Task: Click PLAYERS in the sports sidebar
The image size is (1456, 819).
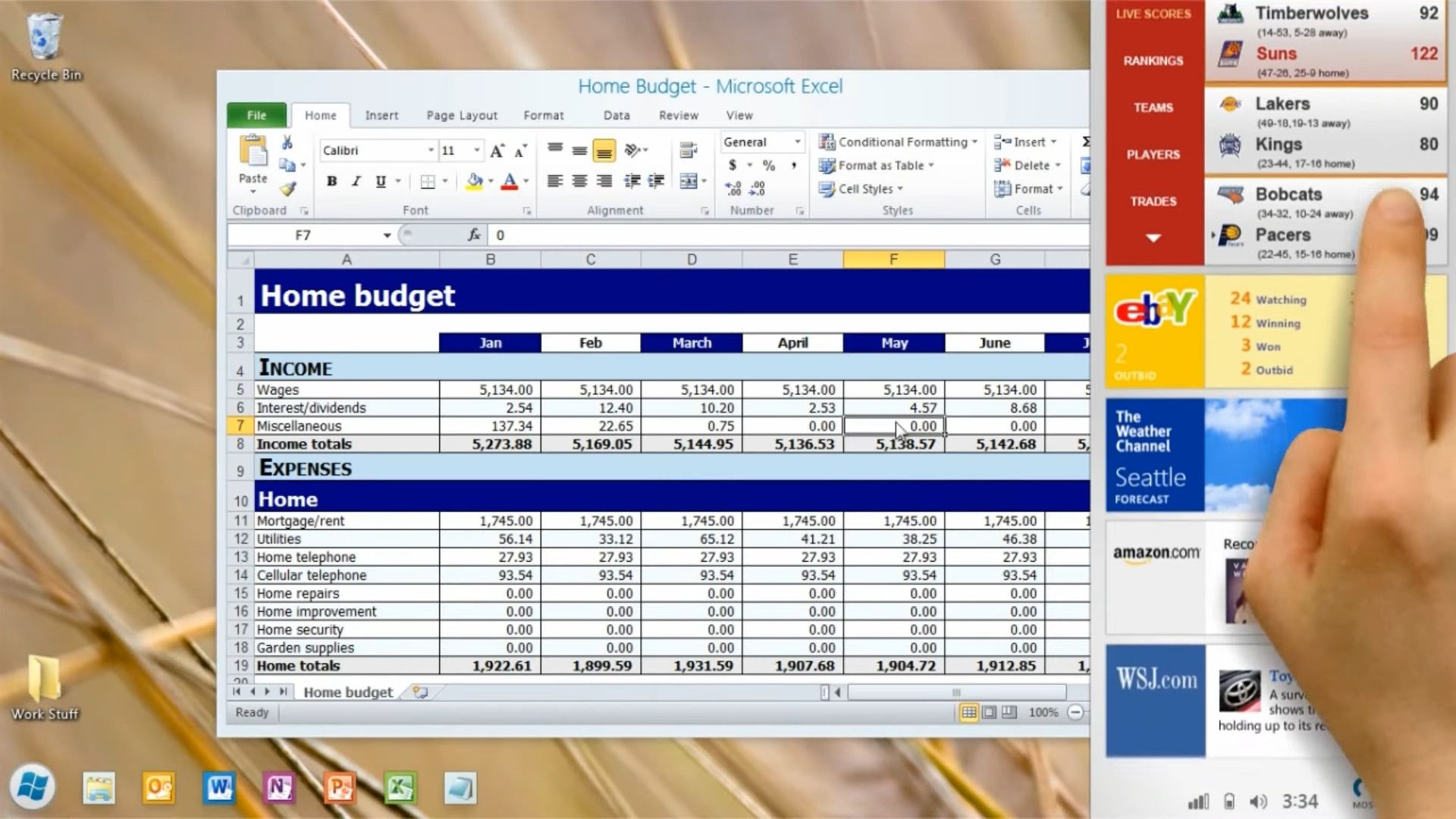Action: (x=1153, y=155)
